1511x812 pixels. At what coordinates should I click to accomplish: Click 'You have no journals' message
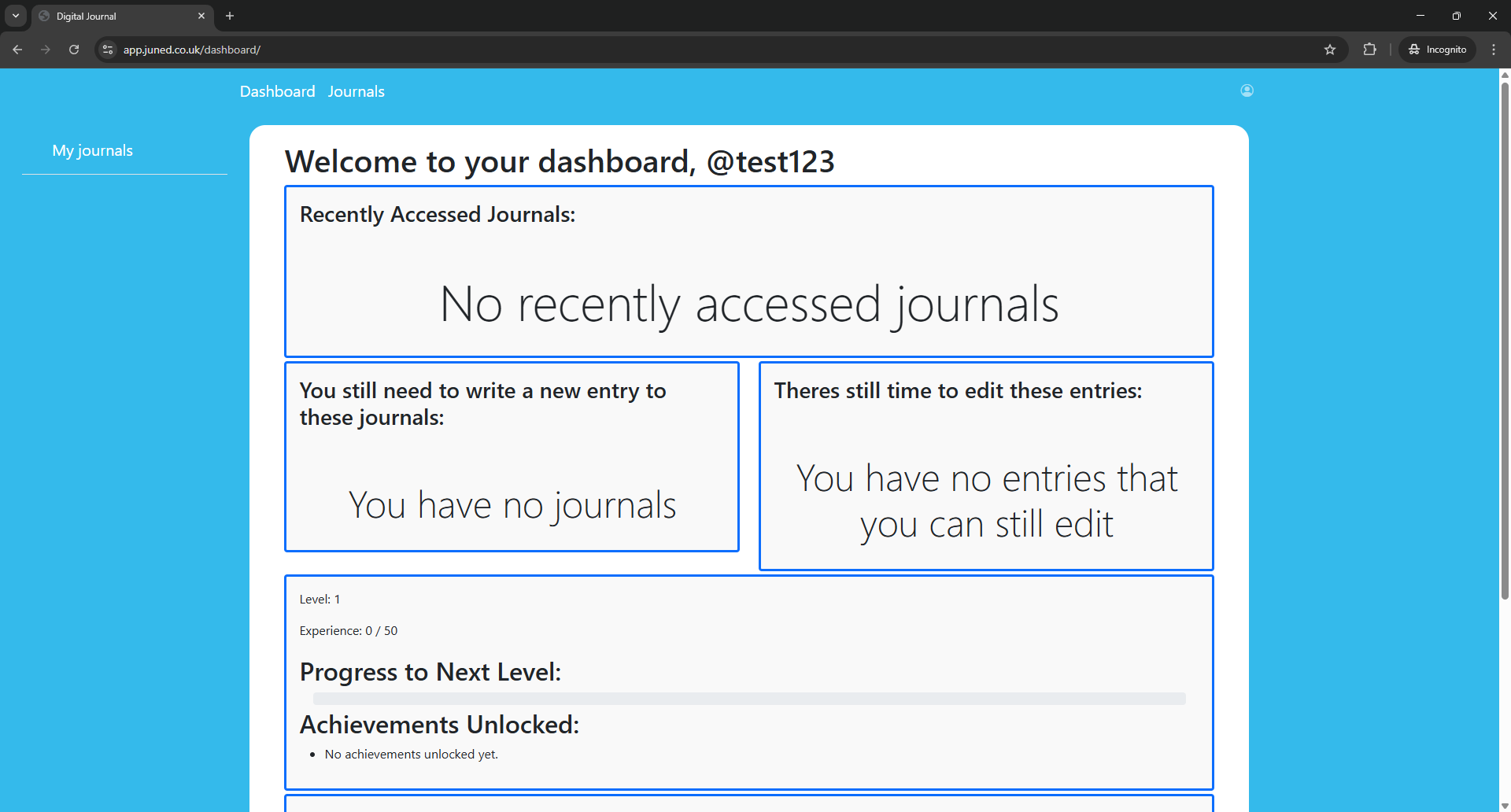[512, 504]
